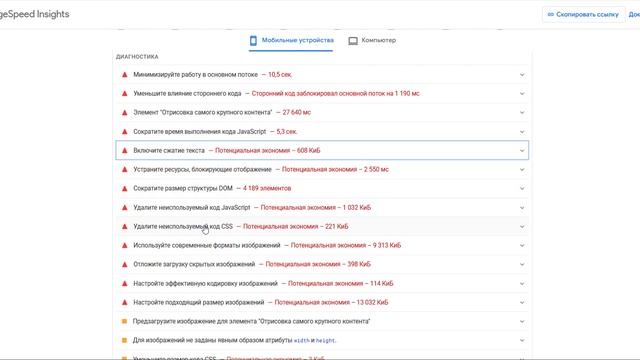Expand chevron for Удалите неиспользуемый код CSS
The height and width of the screenshot is (360, 640).
pos(522,227)
